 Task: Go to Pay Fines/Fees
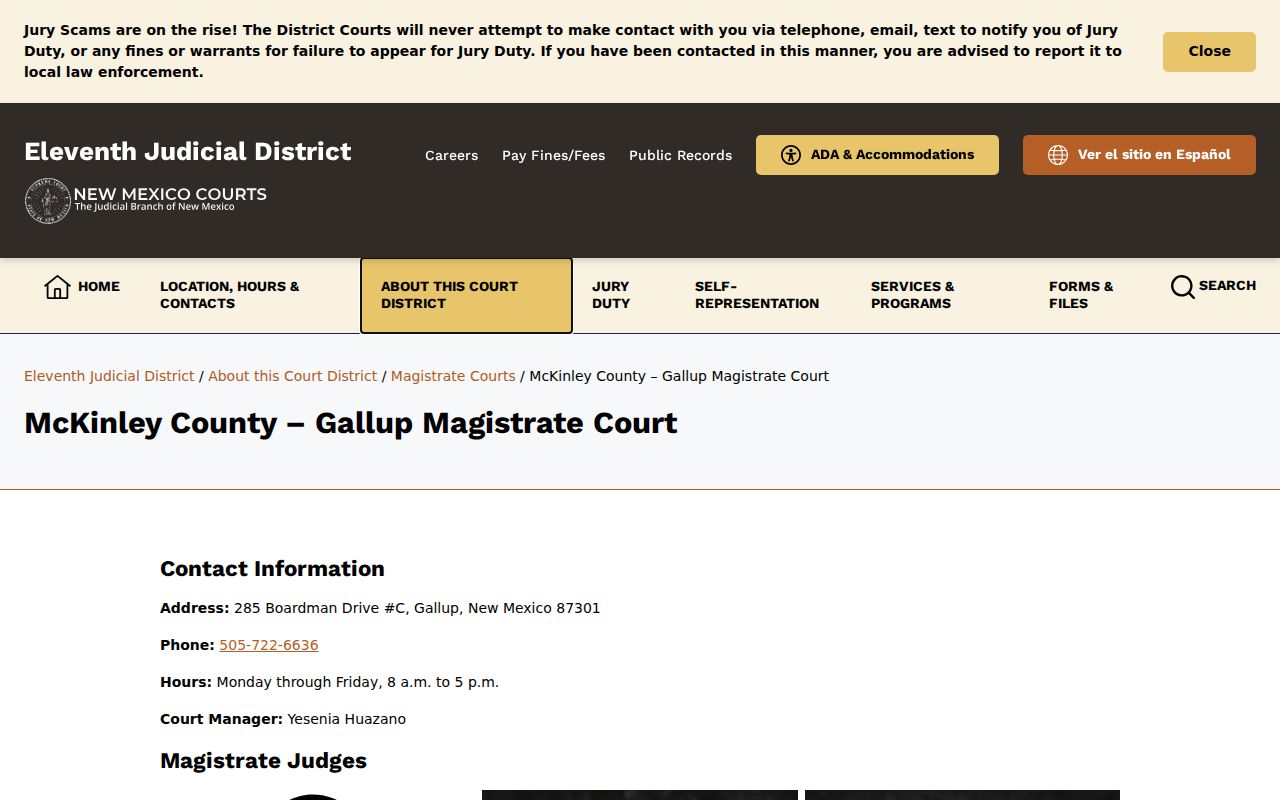point(553,155)
